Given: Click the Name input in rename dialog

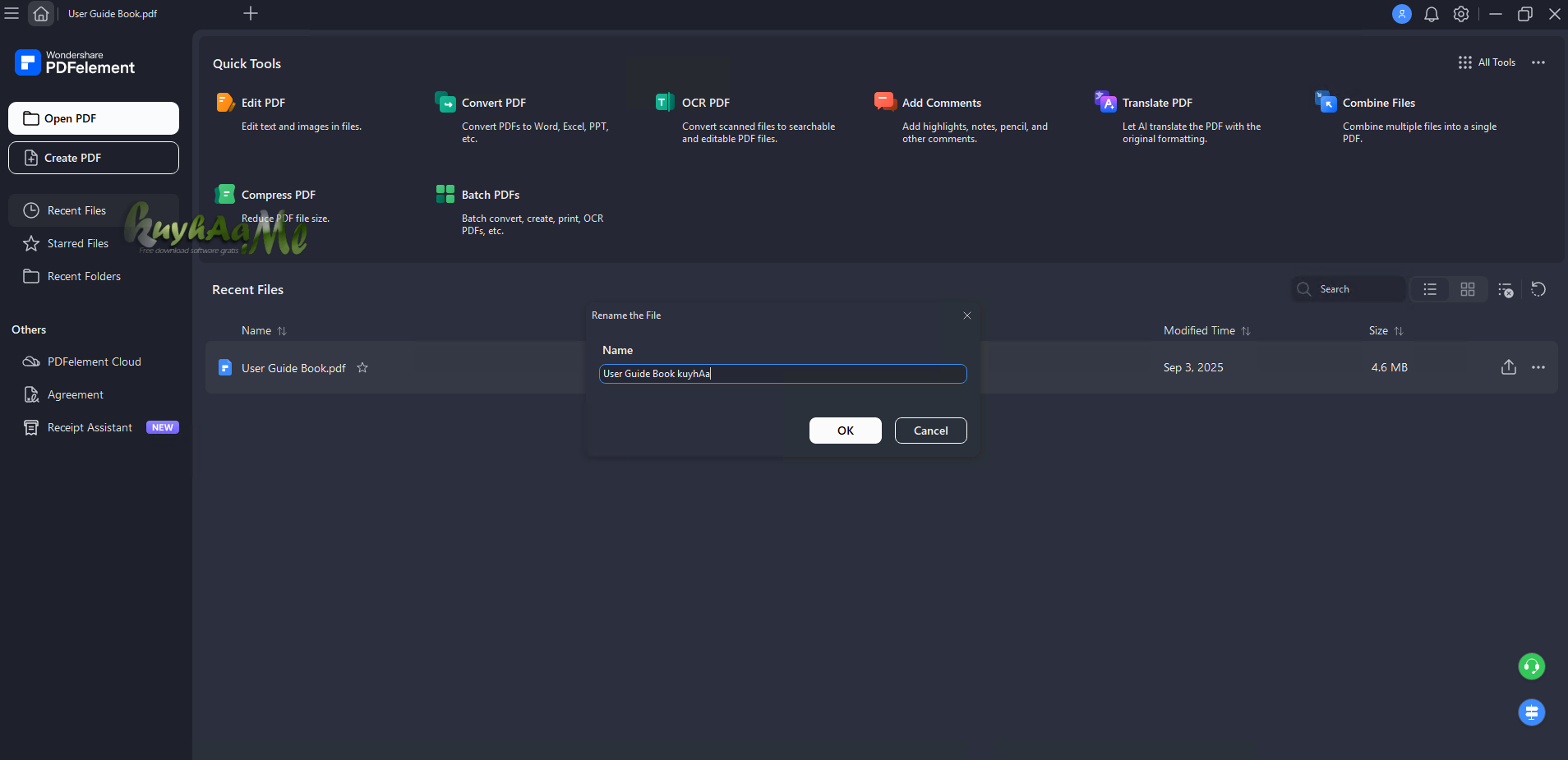Looking at the screenshot, I should (x=782, y=374).
